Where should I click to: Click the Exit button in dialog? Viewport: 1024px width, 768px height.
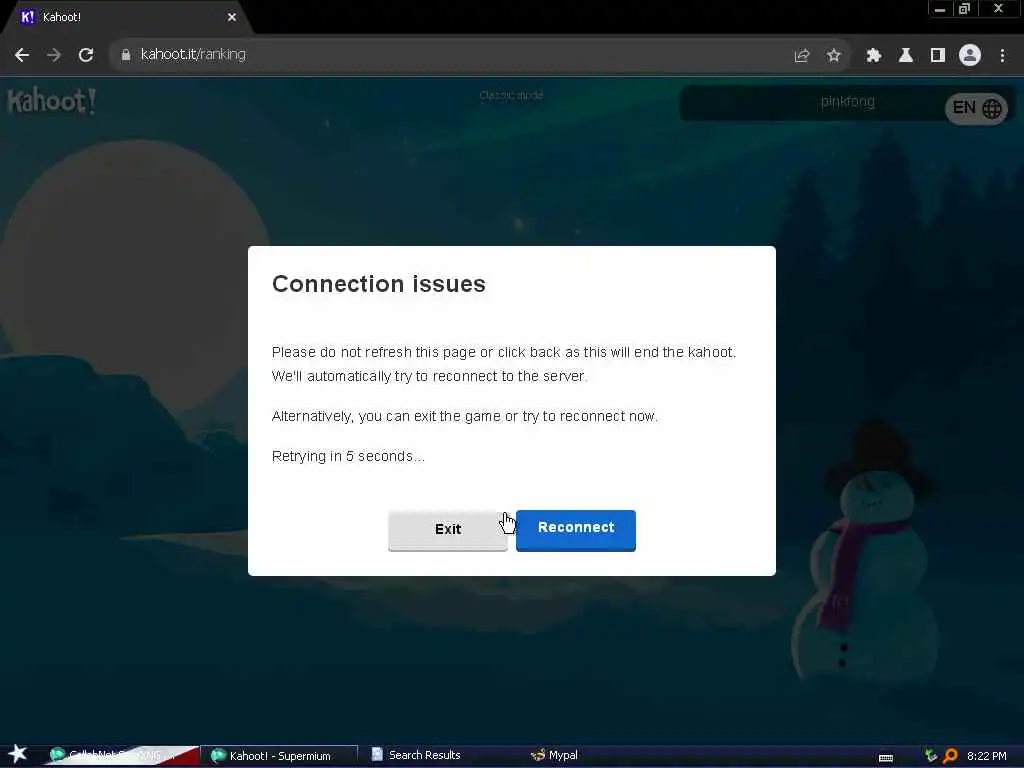click(447, 530)
